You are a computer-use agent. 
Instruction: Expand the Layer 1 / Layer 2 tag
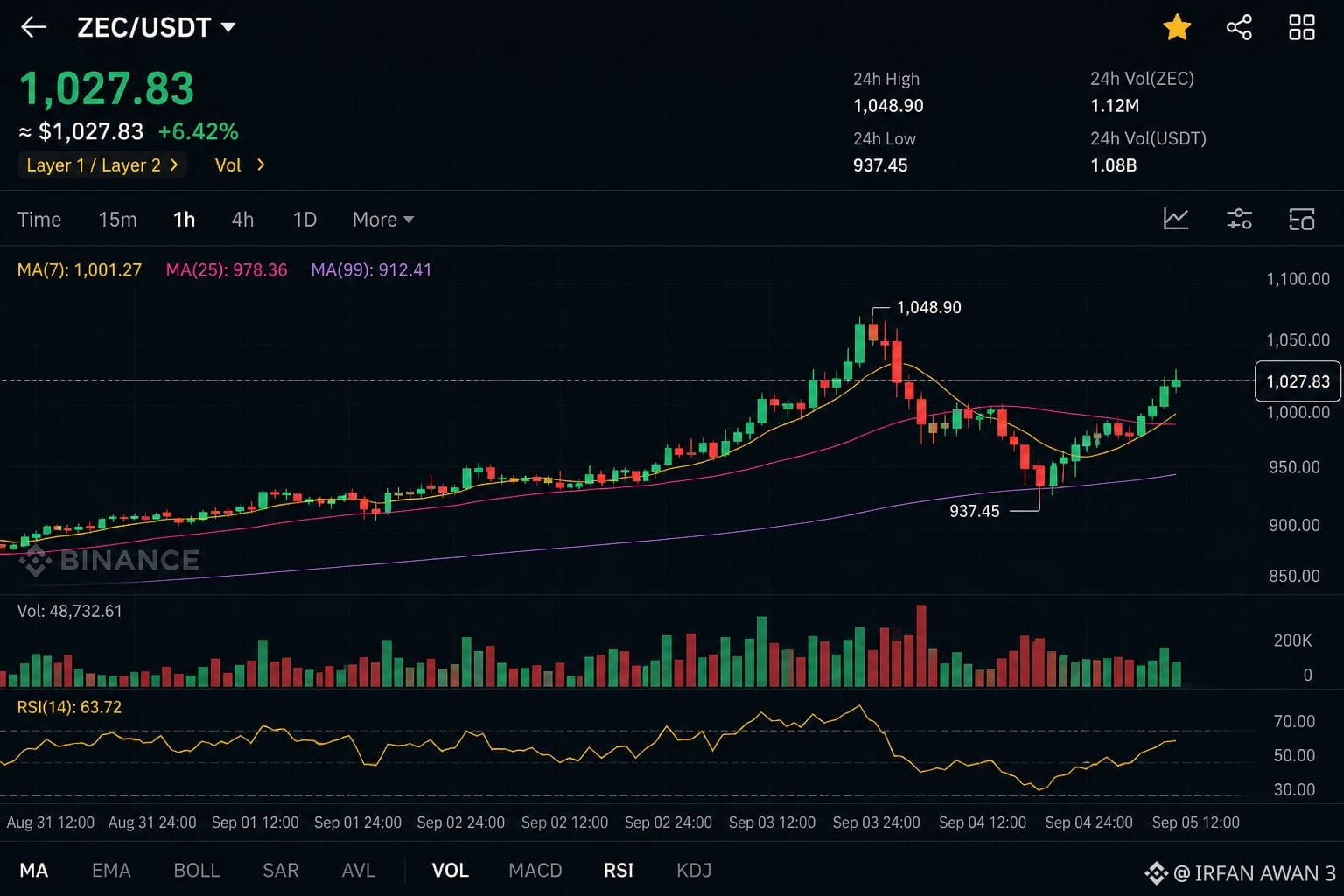102,165
